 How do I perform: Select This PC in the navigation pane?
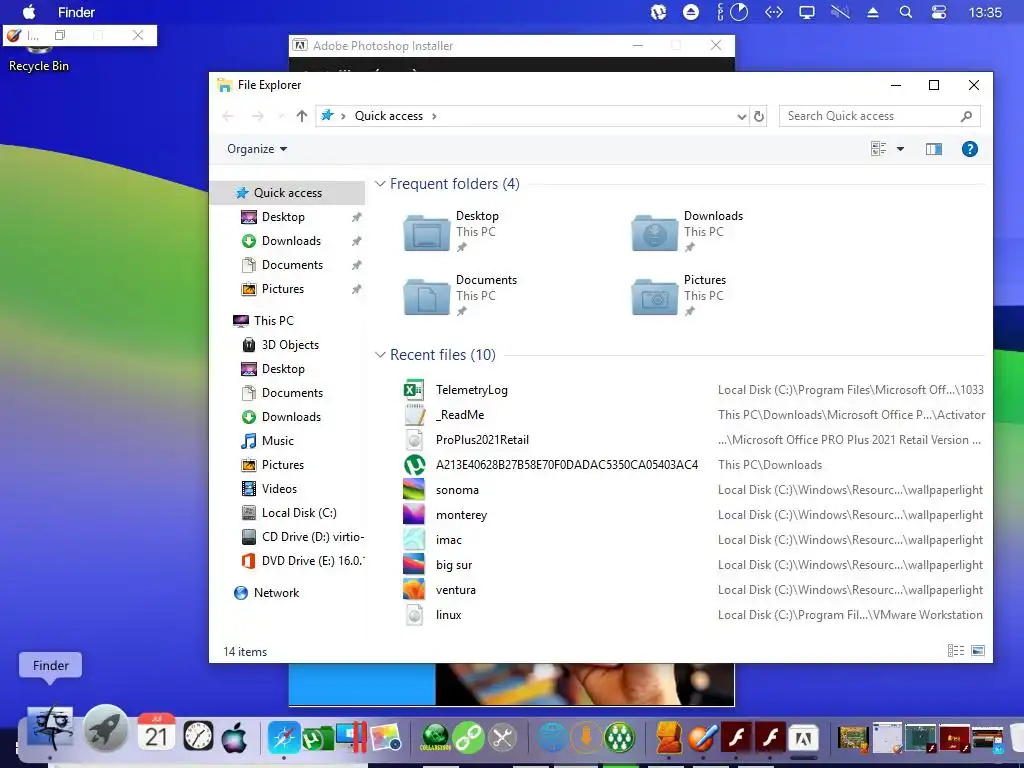pyautogui.click(x=273, y=321)
